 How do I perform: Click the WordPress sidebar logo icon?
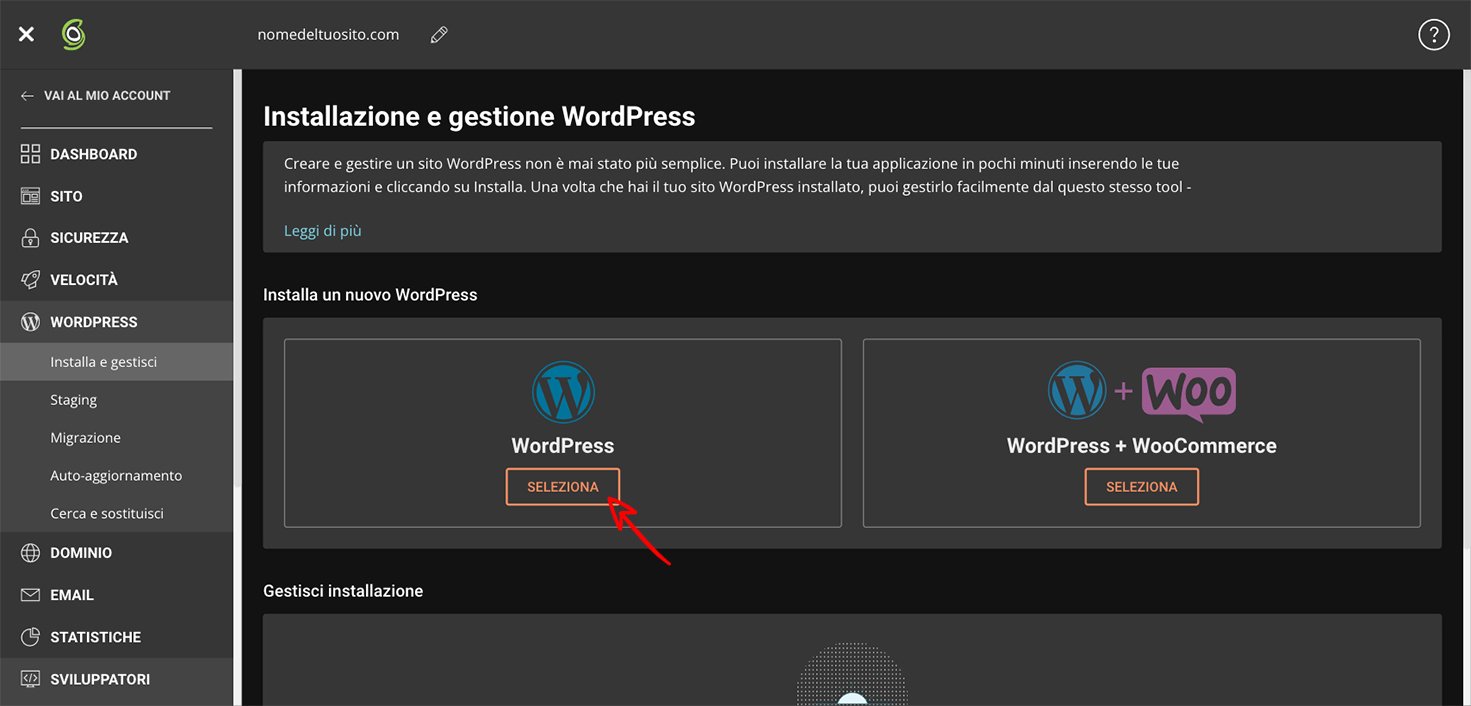(x=31, y=322)
